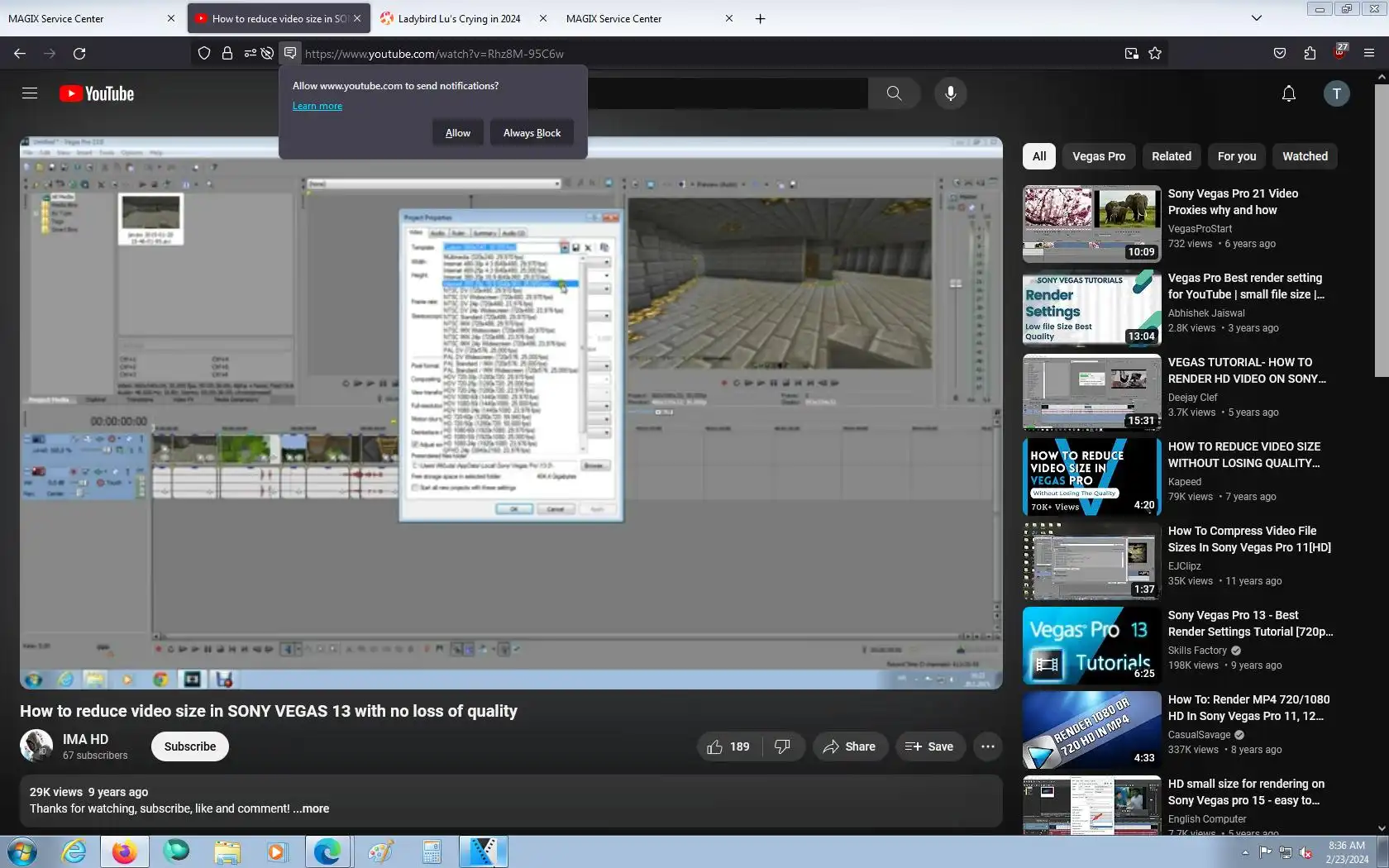Open Calculator from the taskbar
The image size is (1389, 868).
pos(432,851)
